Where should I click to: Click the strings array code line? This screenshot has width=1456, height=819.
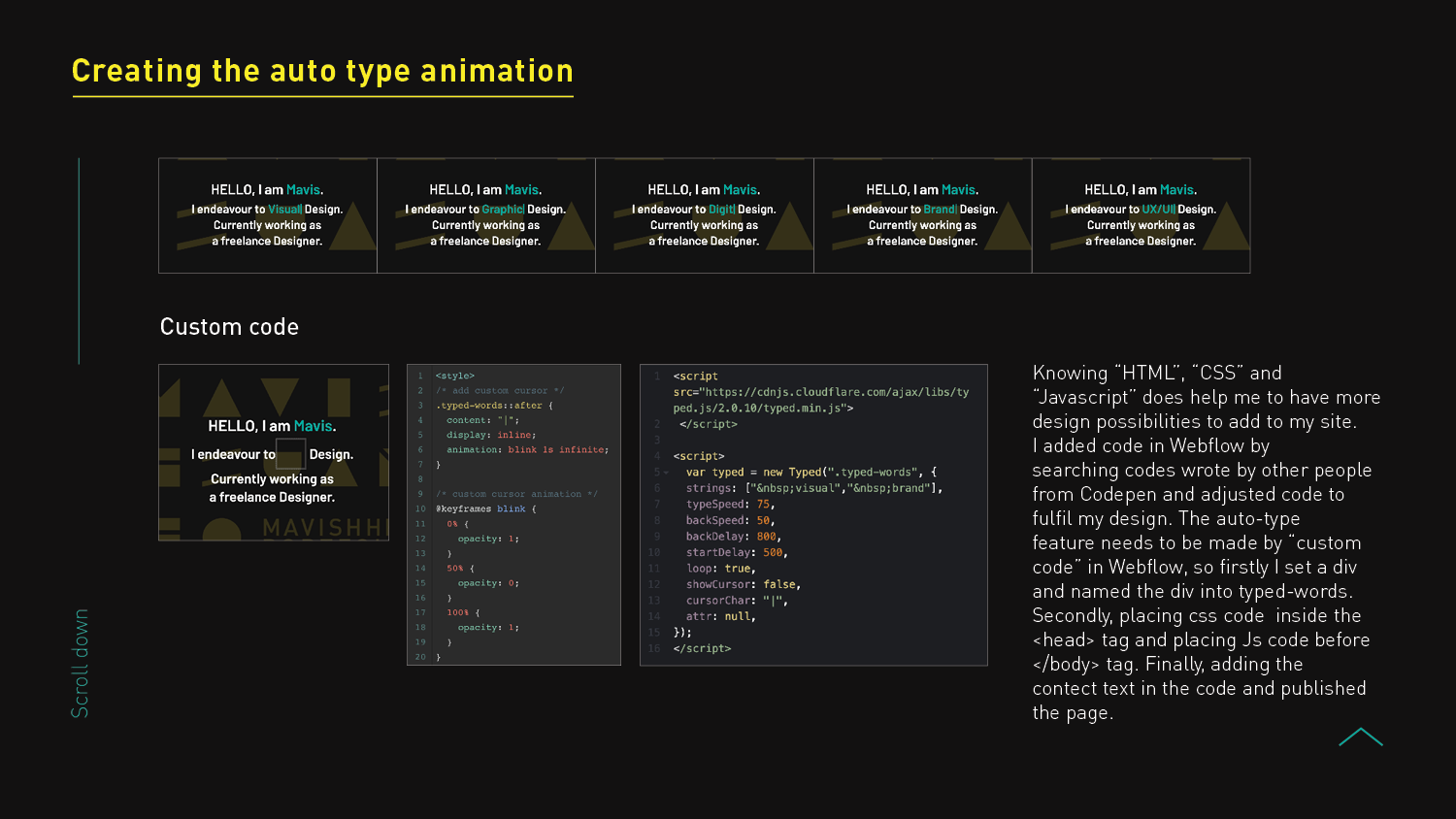click(813, 488)
